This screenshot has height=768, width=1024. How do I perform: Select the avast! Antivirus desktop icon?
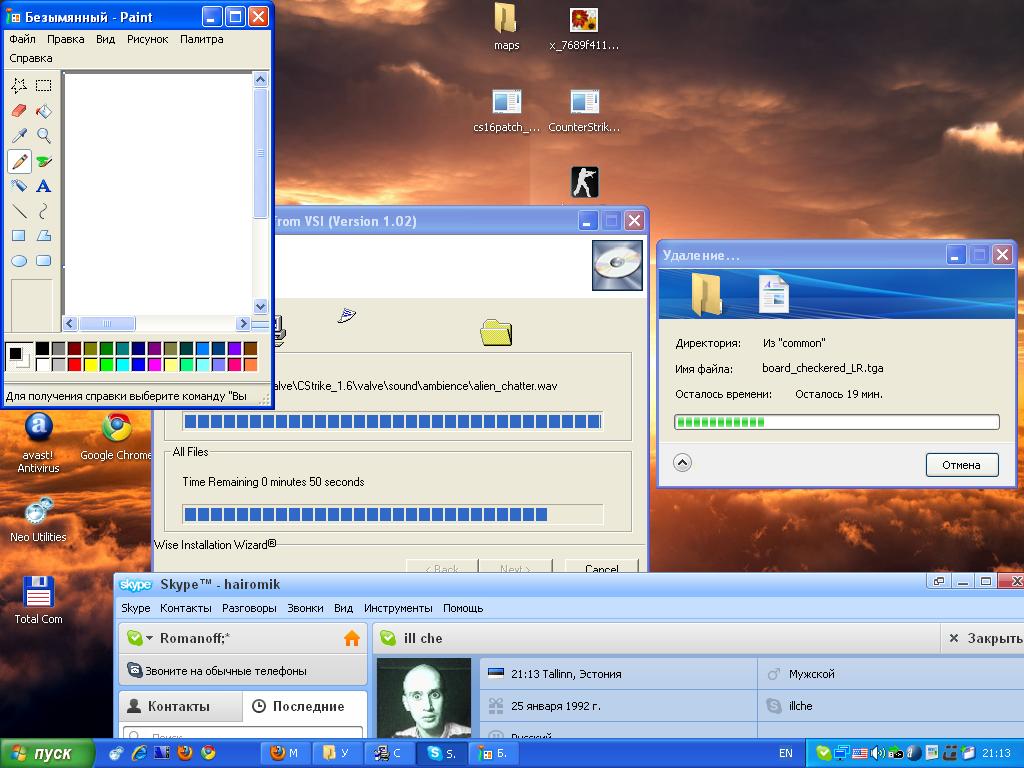[39, 442]
